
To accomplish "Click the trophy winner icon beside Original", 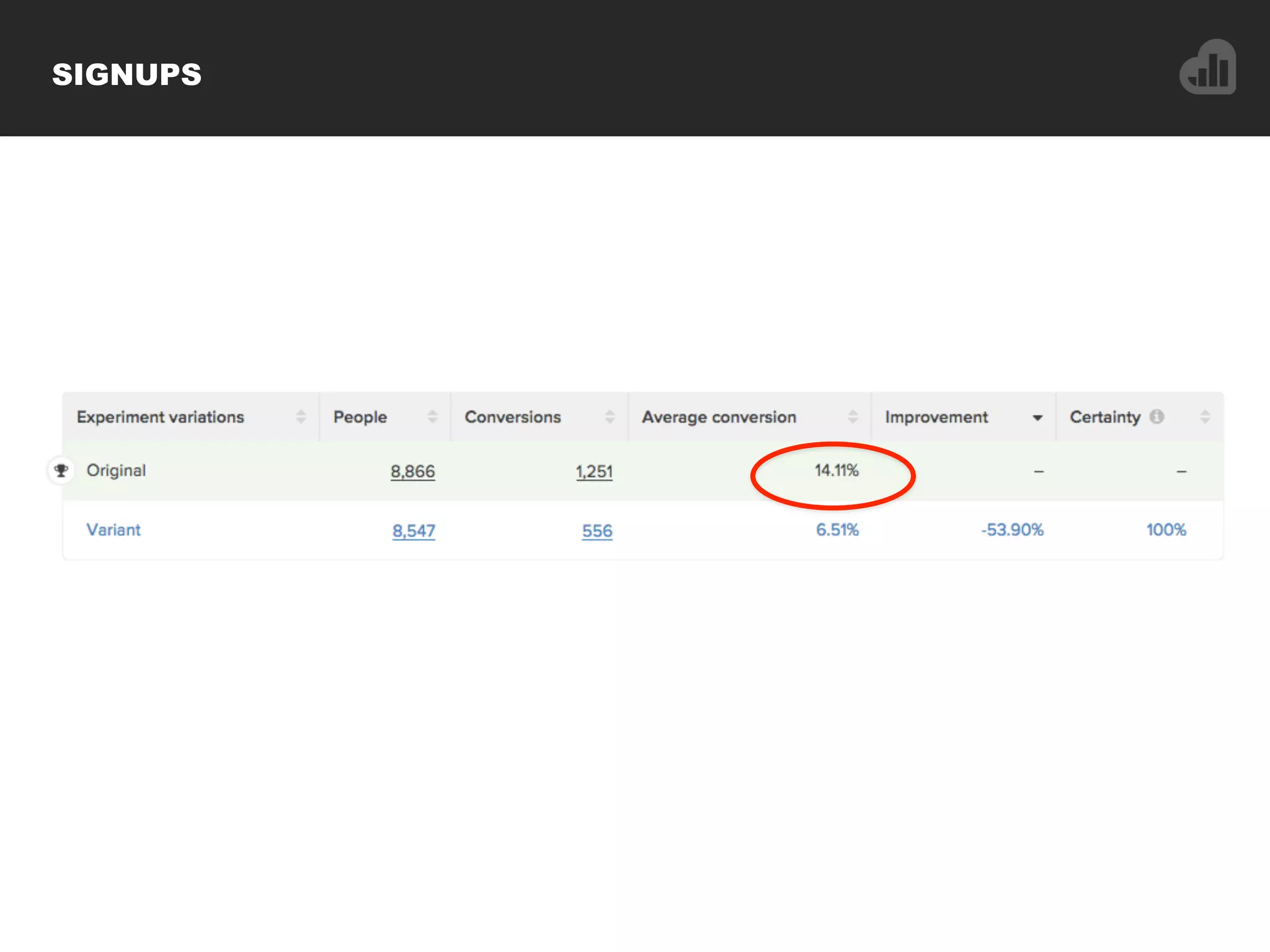I will coord(61,470).
